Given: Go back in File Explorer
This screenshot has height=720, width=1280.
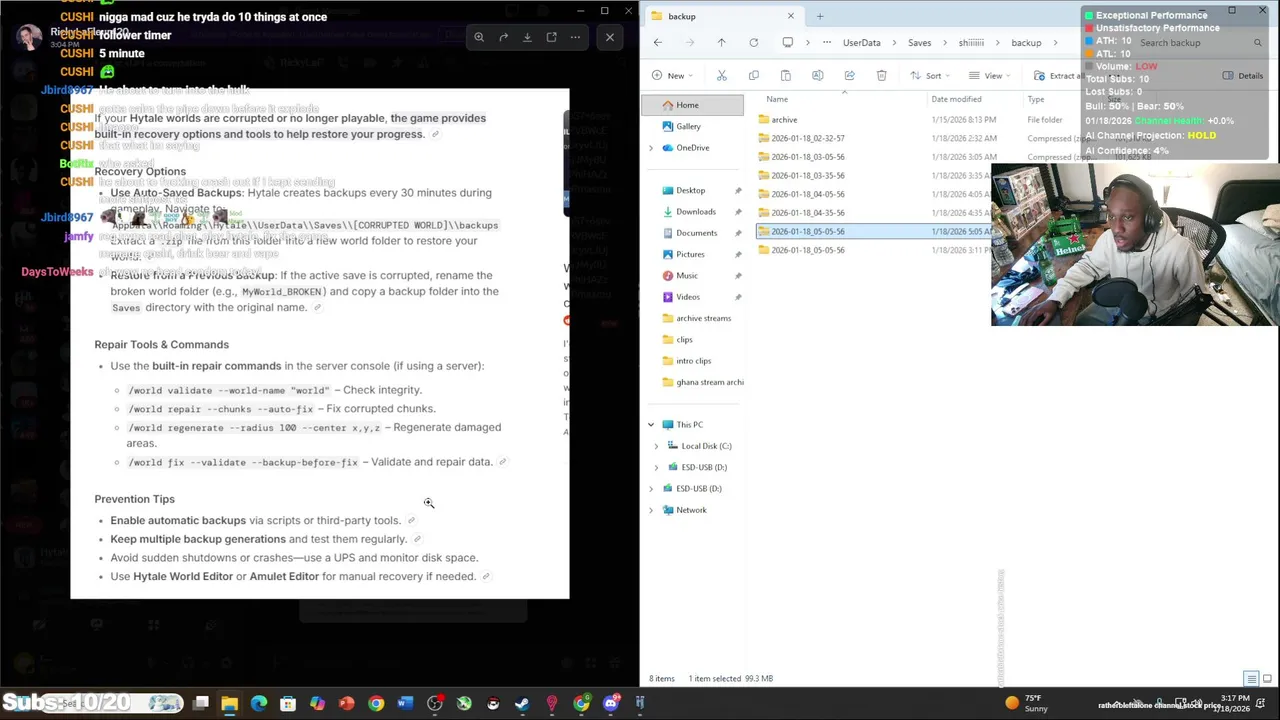Looking at the screenshot, I should pyautogui.click(x=657, y=42).
